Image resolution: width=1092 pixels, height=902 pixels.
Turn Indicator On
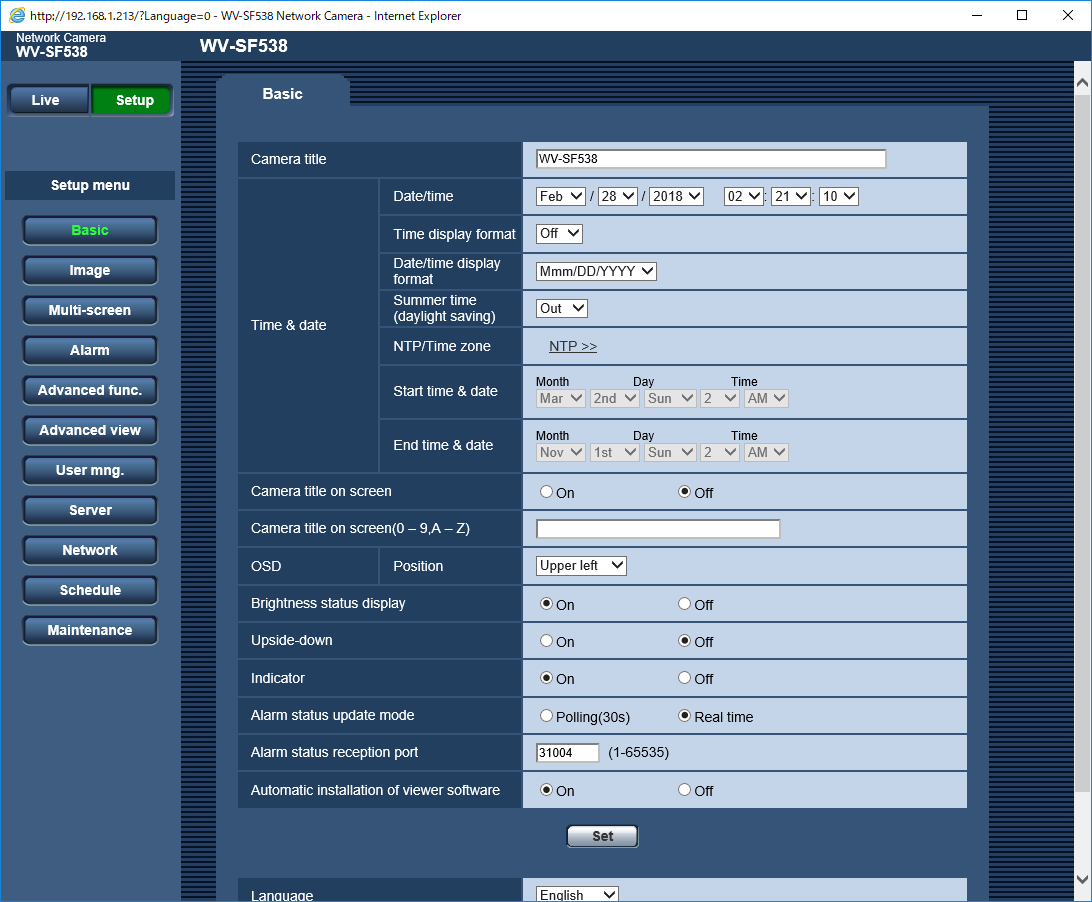point(546,678)
